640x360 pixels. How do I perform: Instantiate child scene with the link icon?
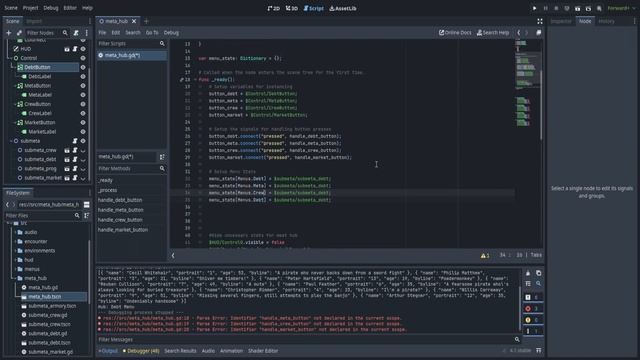19,33
